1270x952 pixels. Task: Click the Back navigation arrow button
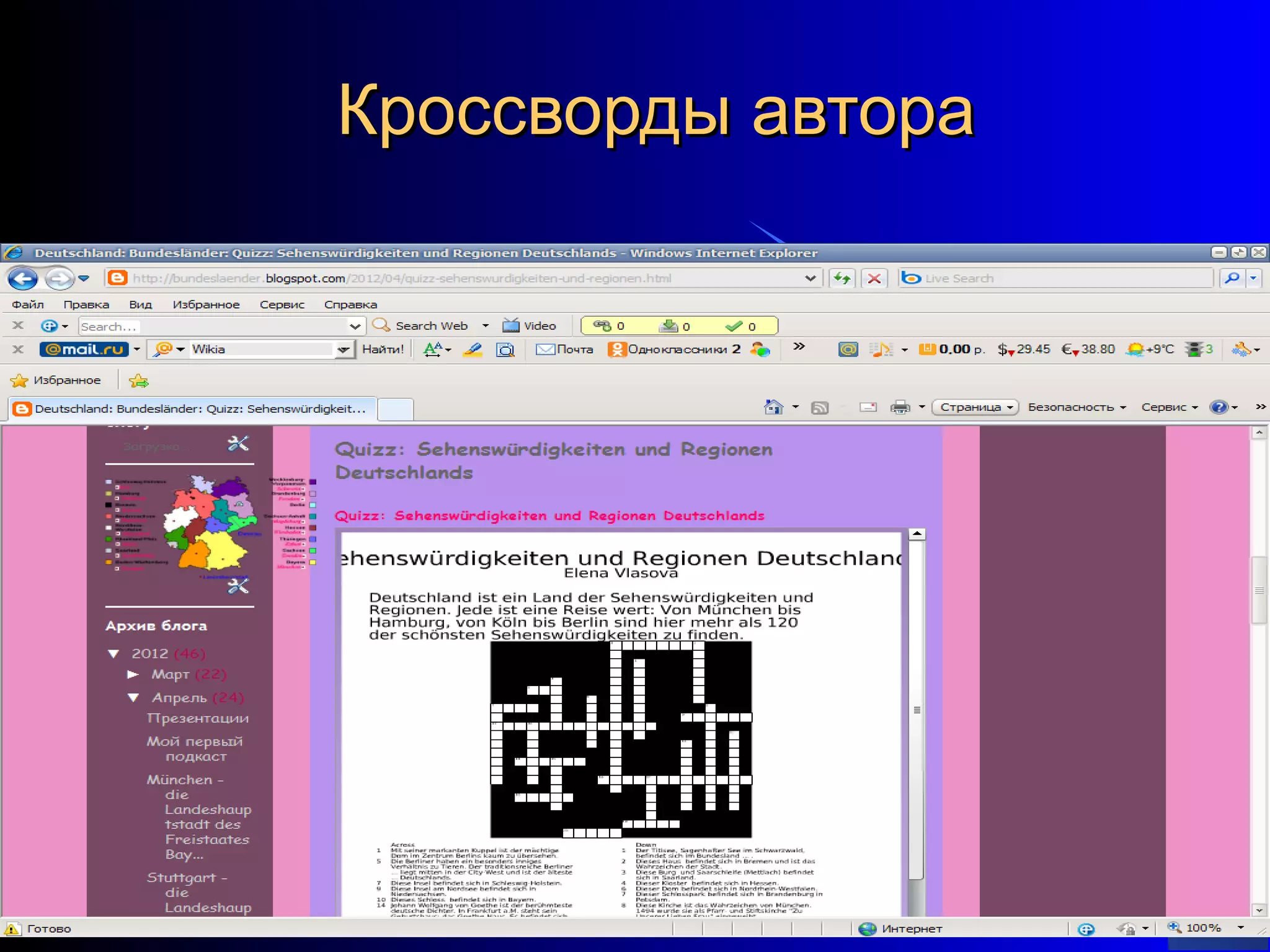pyautogui.click(x=22, y=278)
